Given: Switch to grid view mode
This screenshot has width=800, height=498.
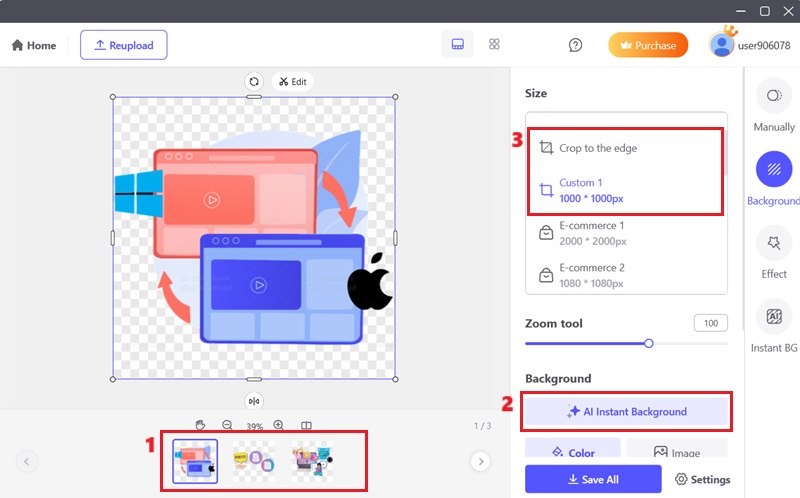Looking at the screenshot, I should [494, 44].
